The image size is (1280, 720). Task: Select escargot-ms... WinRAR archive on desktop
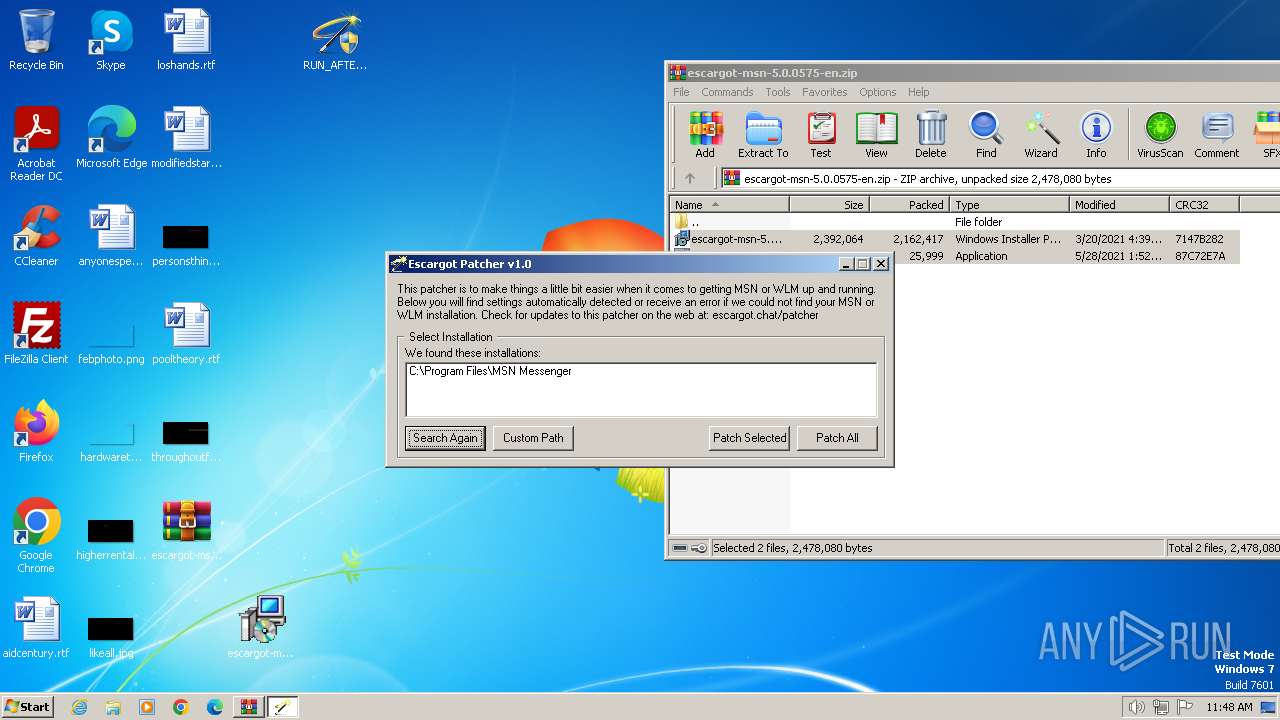[186, 530]
